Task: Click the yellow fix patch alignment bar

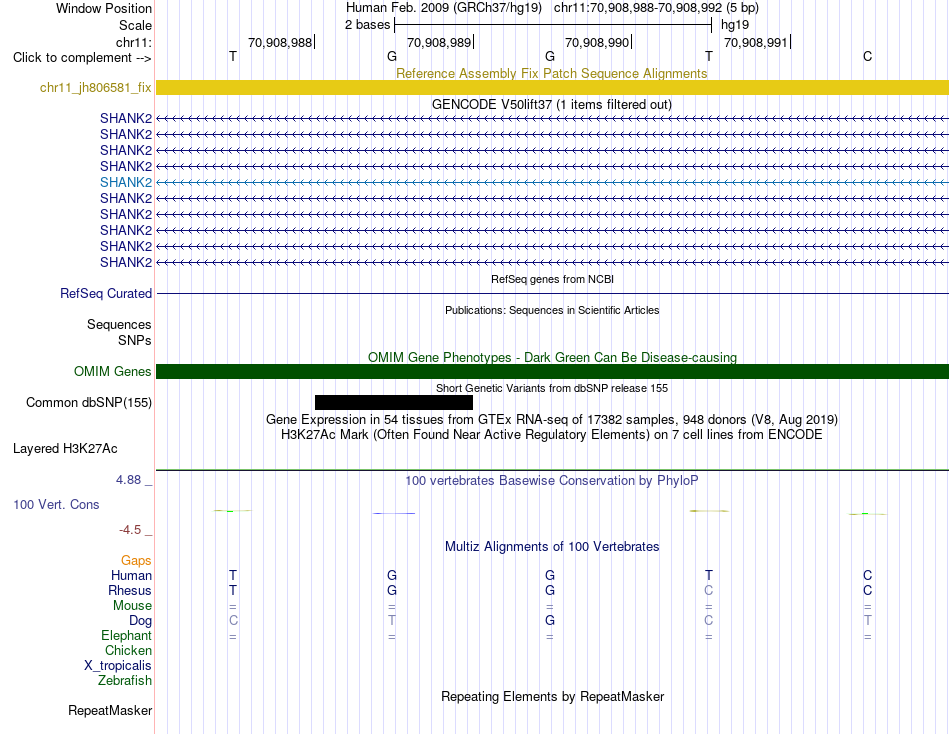Action: point(552,87)
